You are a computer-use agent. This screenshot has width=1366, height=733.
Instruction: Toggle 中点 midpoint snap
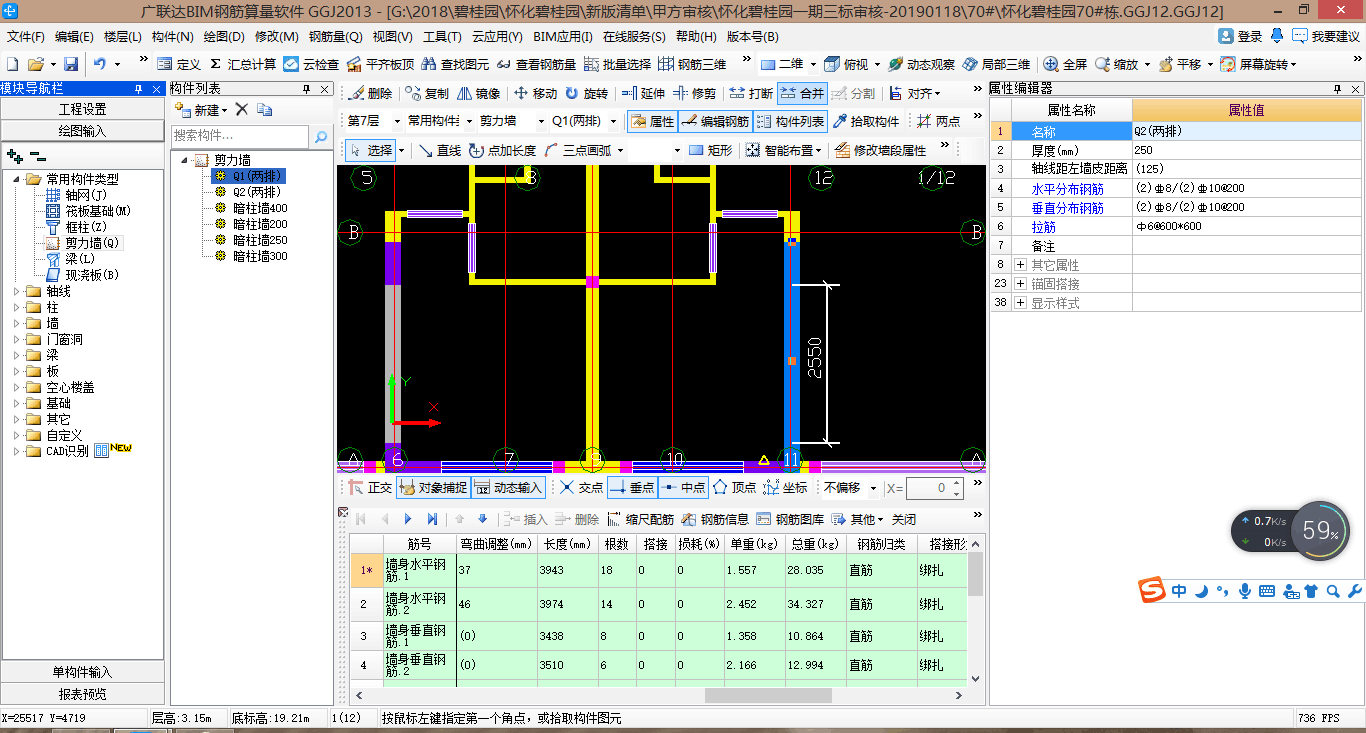683,488
